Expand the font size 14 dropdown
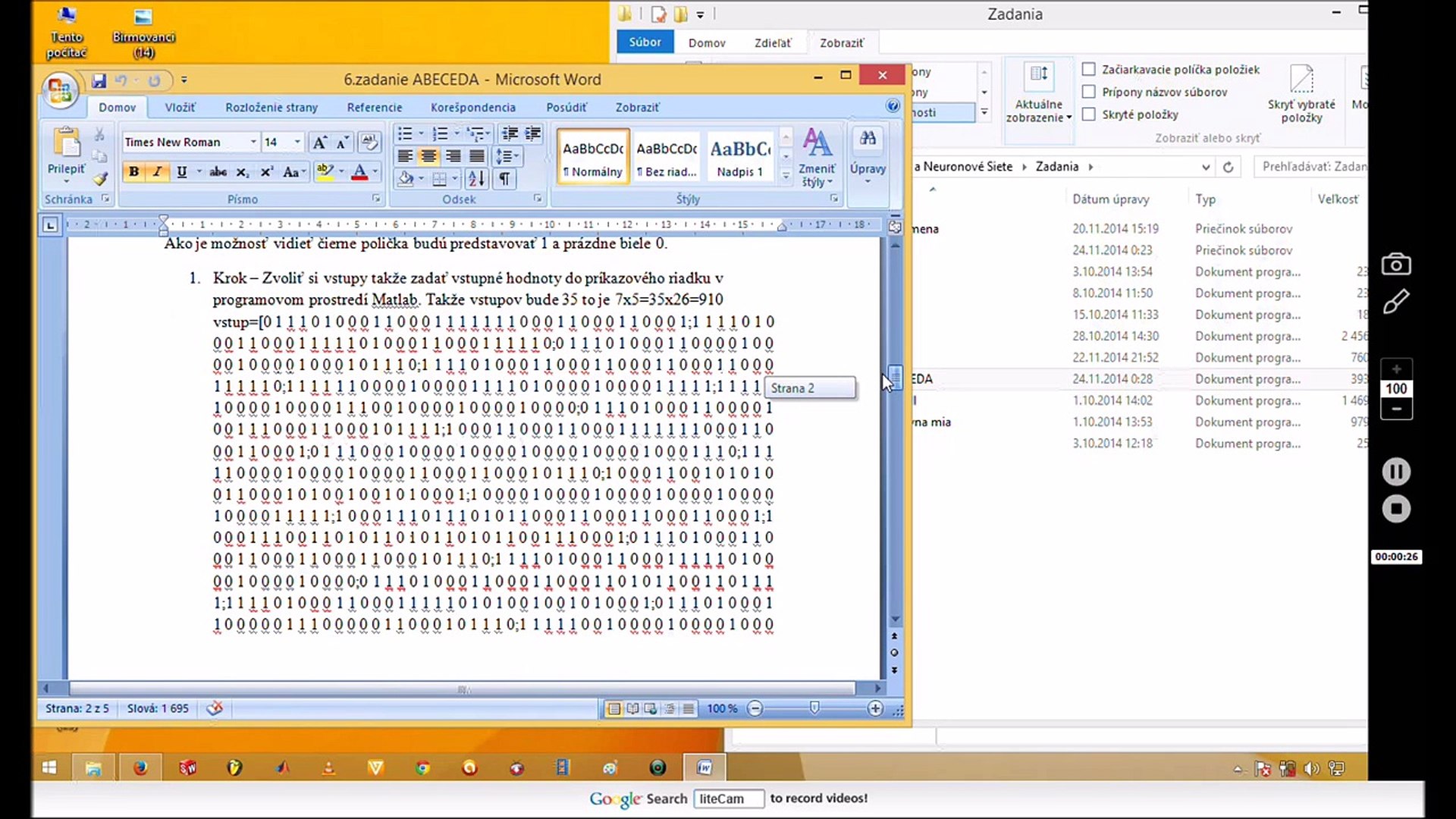 pos(297,142)
